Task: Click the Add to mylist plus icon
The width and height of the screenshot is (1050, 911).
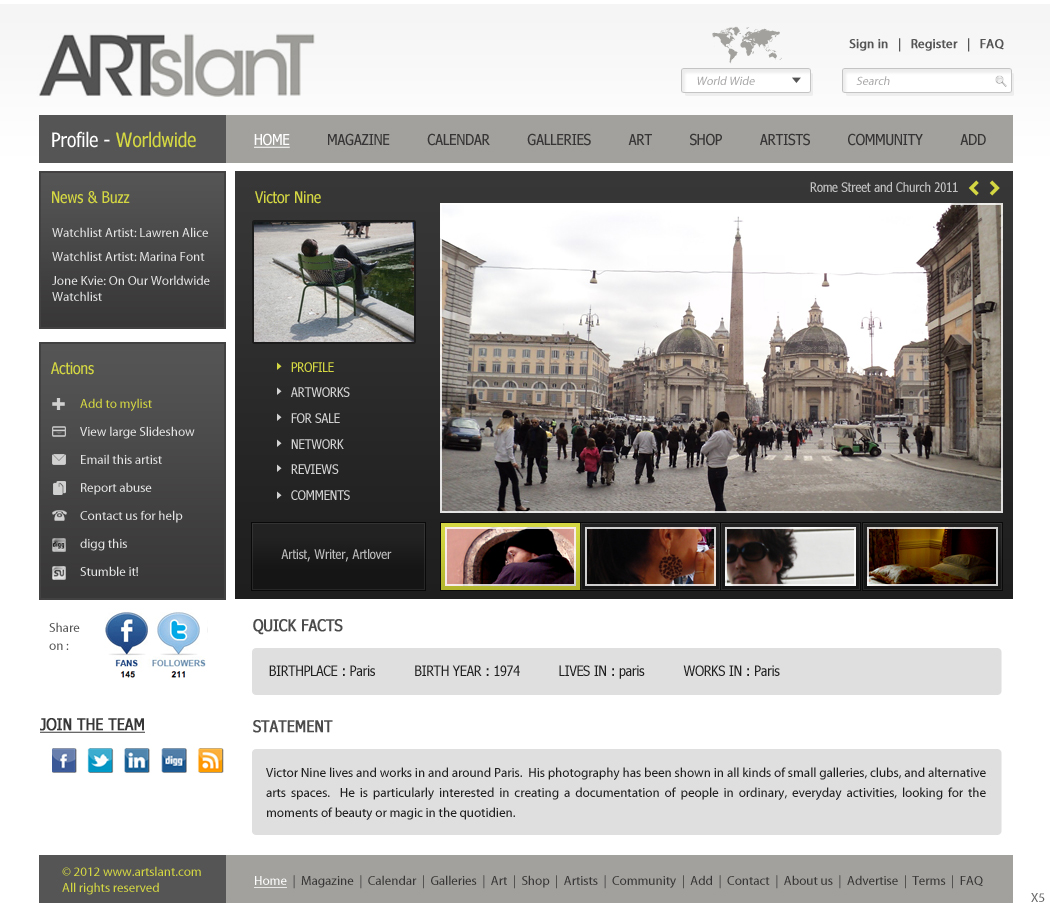Action: 57,403
